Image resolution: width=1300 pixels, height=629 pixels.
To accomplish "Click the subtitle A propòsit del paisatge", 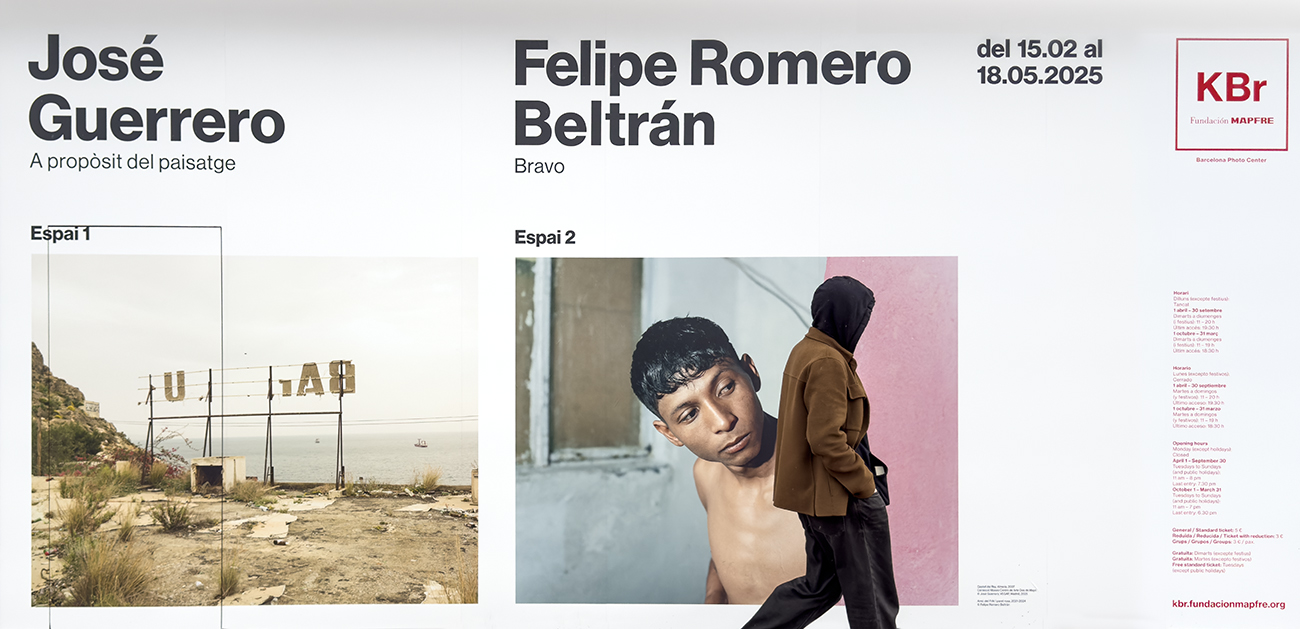I will point(133,162).
